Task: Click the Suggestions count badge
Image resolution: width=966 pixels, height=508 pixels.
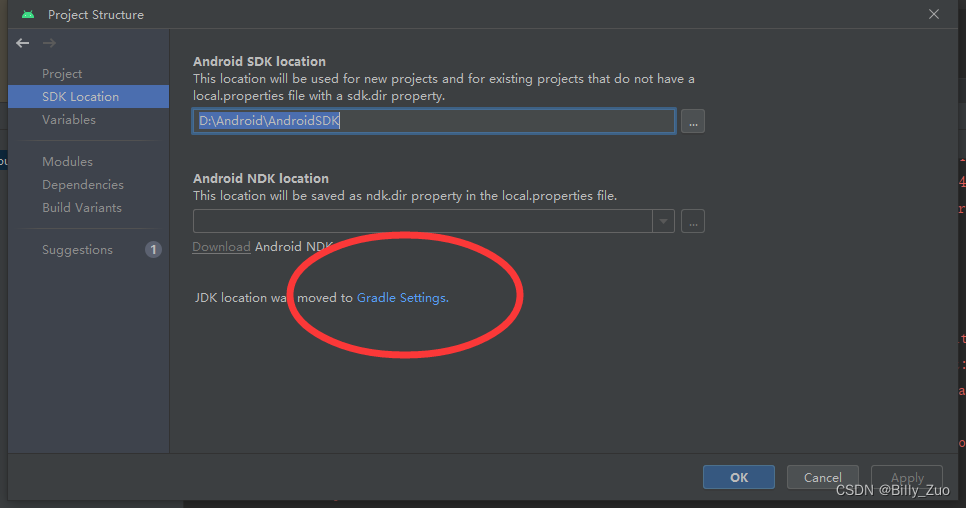Action: click(x=153, y=249)
